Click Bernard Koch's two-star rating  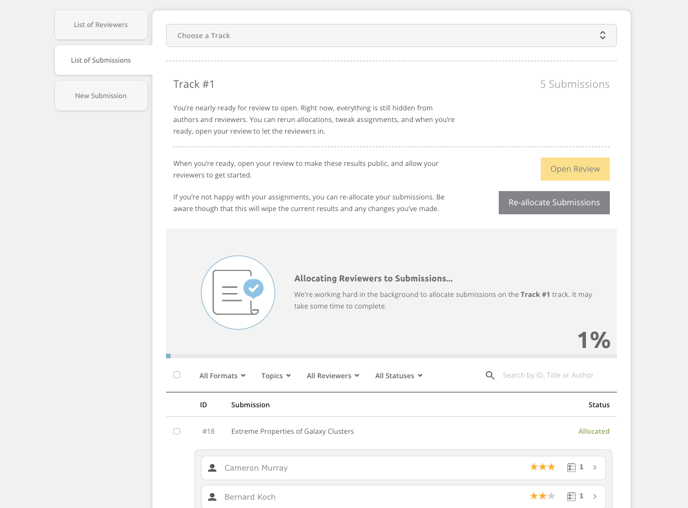542,496
